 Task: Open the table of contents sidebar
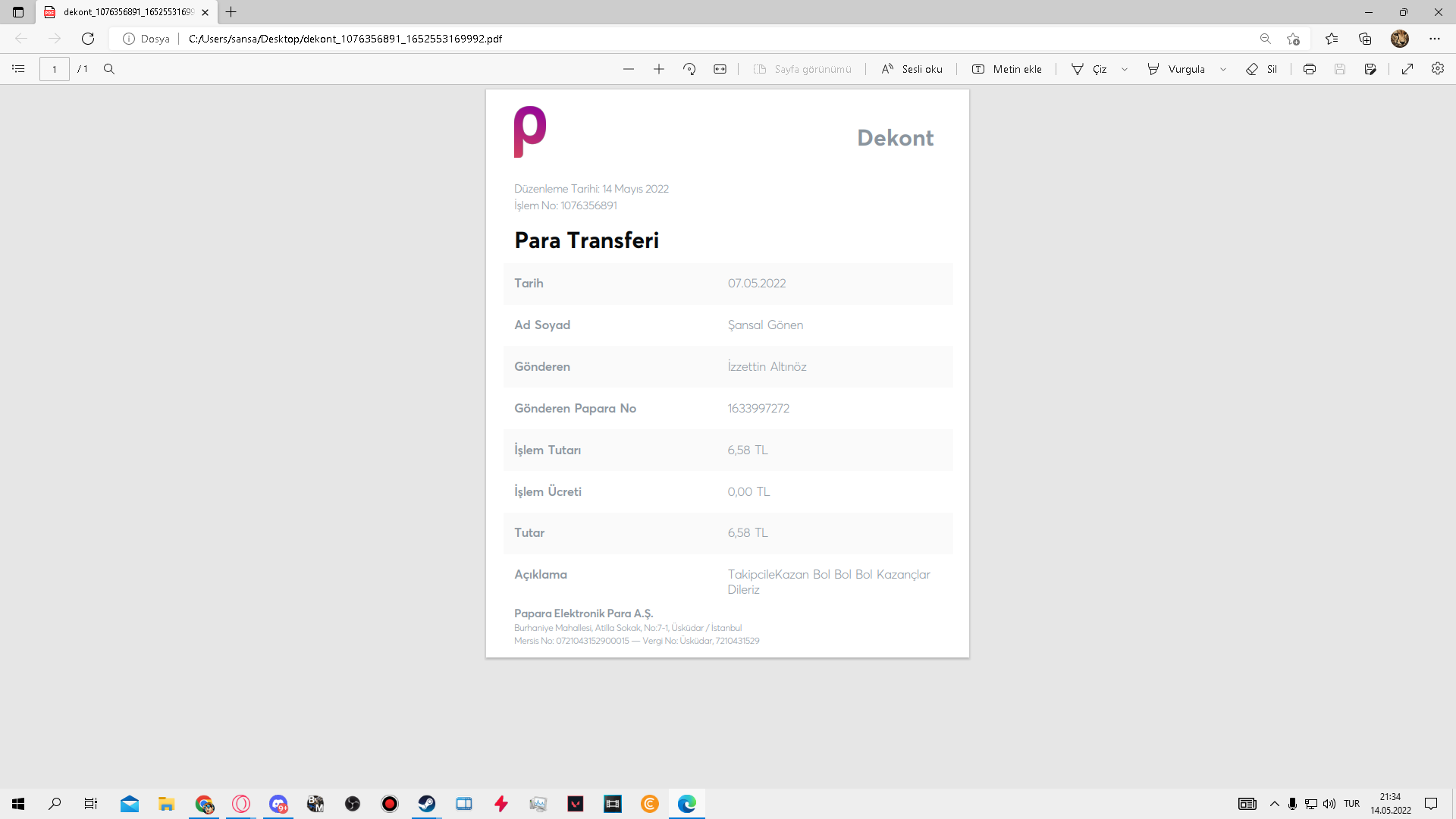click(18, 69)
